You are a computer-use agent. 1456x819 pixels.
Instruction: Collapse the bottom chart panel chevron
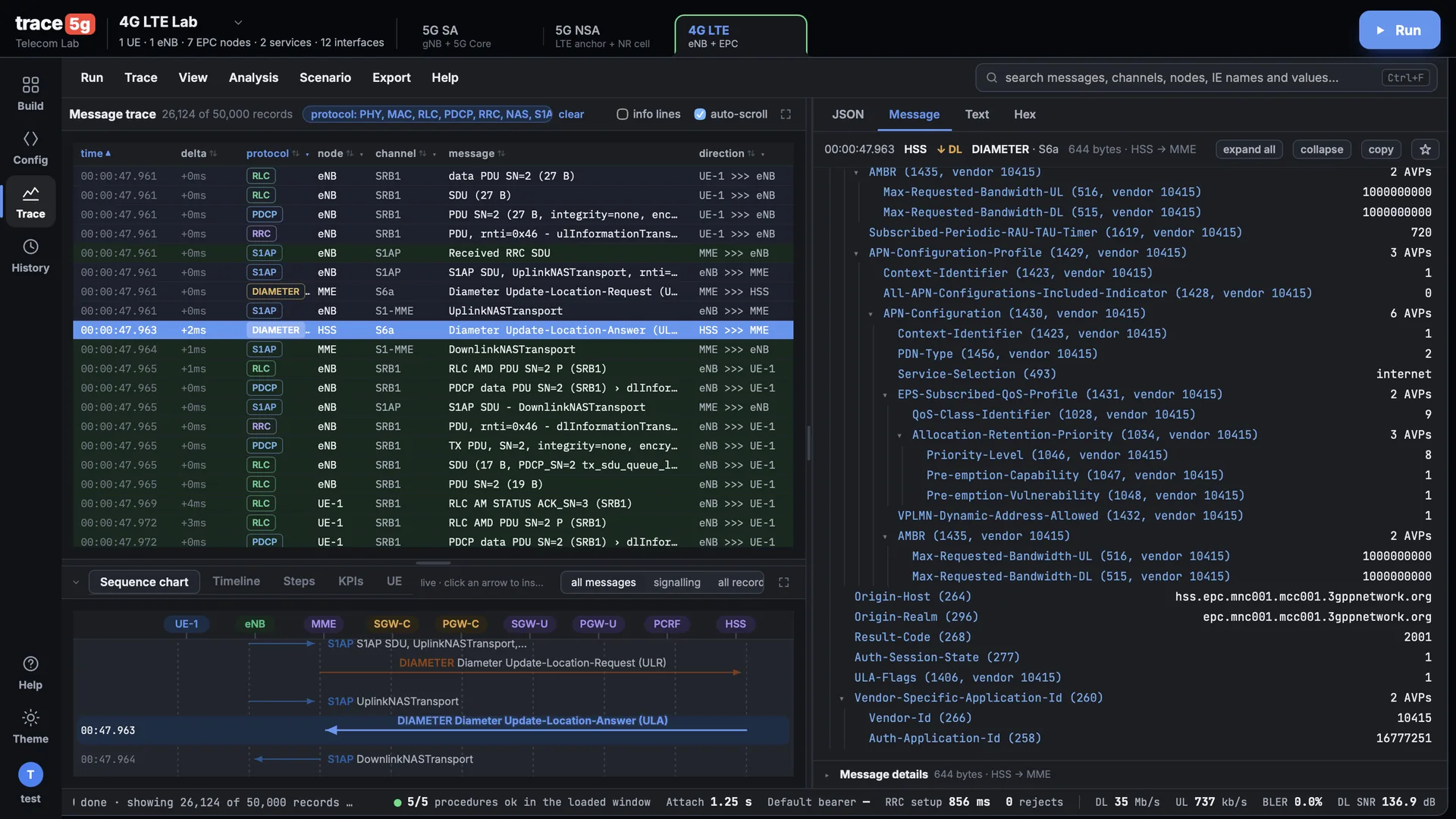click(76, 582)
